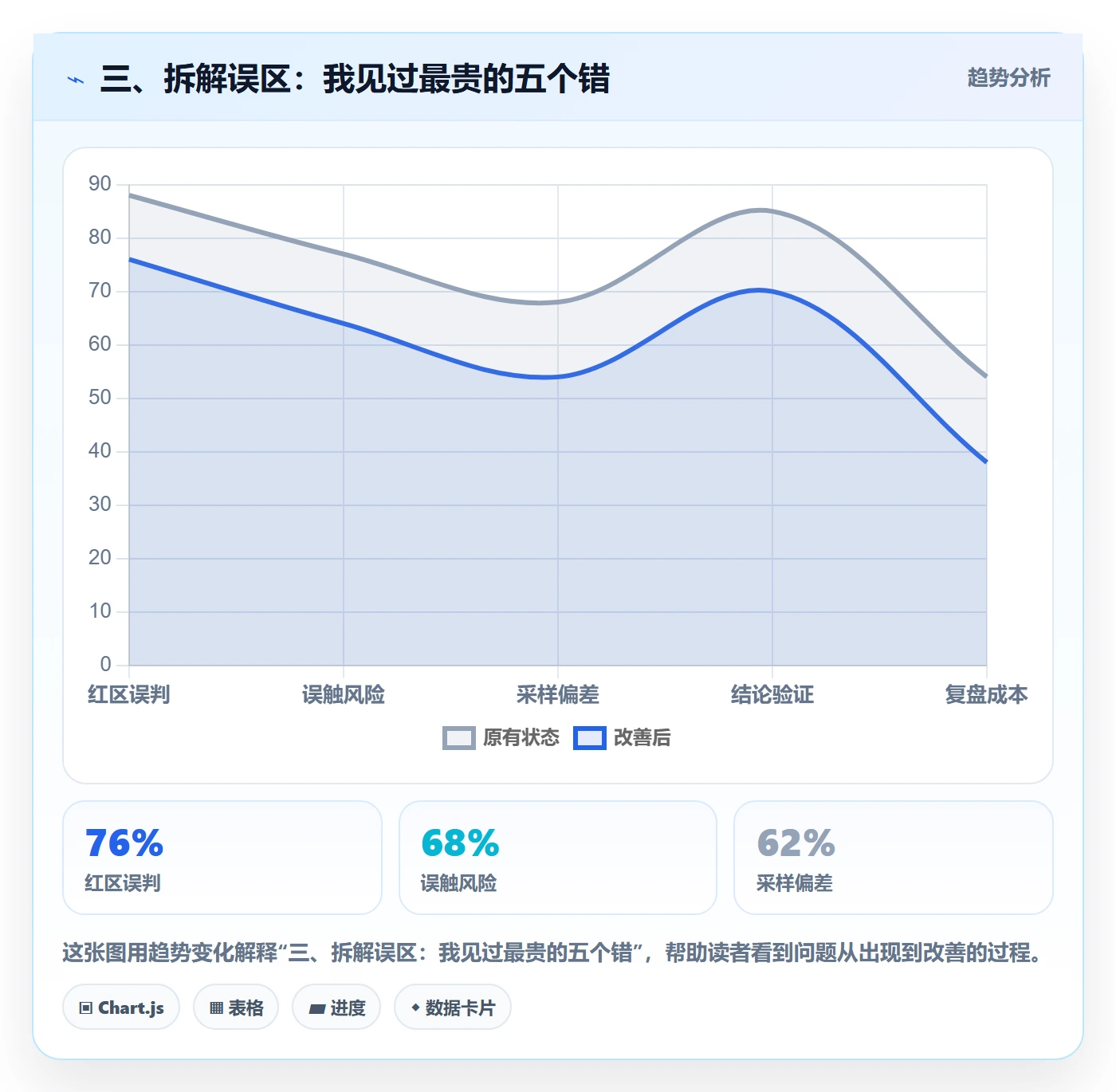Click the section title 三、拆解误区
This screenshot has width=1116, height=1092.
355,79
